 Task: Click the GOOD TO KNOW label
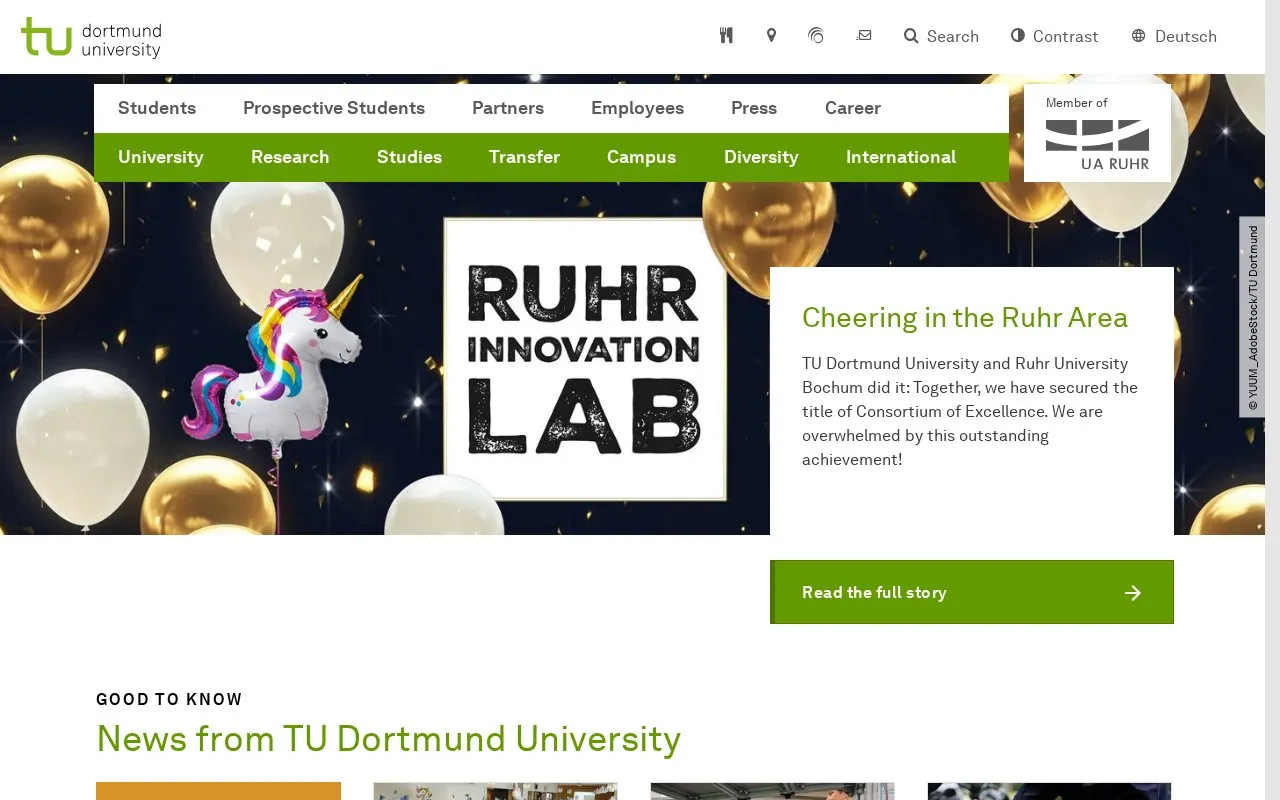coord(169,699)
